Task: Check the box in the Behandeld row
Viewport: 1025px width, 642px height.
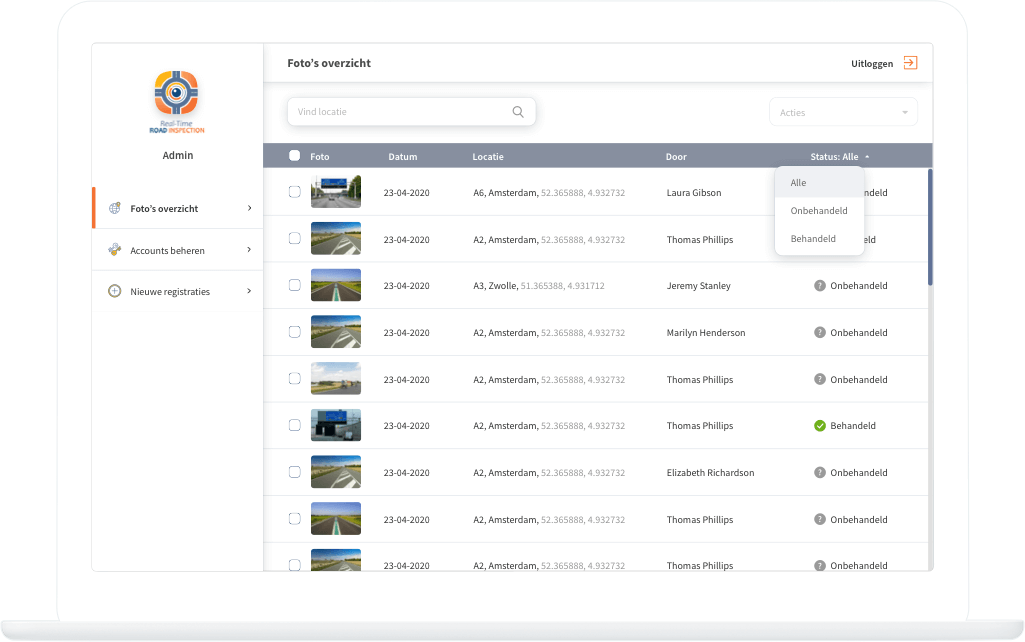Action: (x=295, y=425)
